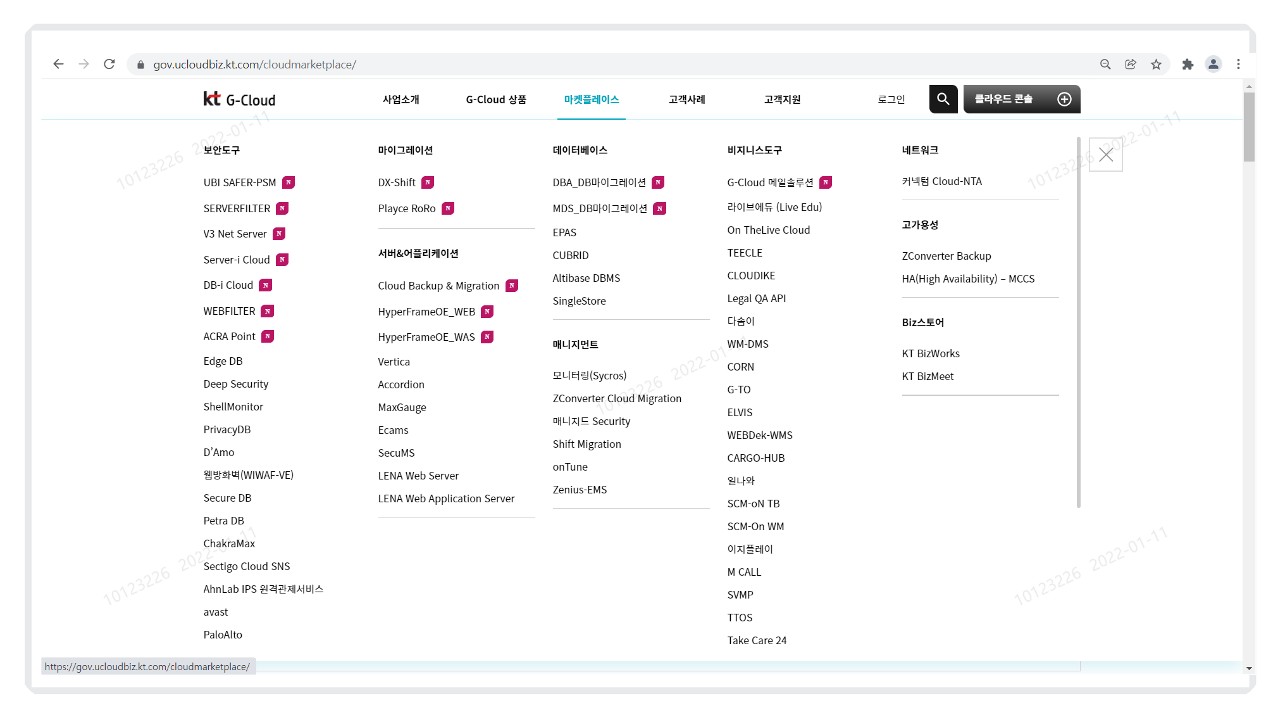Open the 클라우드 콘솔 button
The height and width of the screenshot is (720, 1280).
coord(1022,99)
